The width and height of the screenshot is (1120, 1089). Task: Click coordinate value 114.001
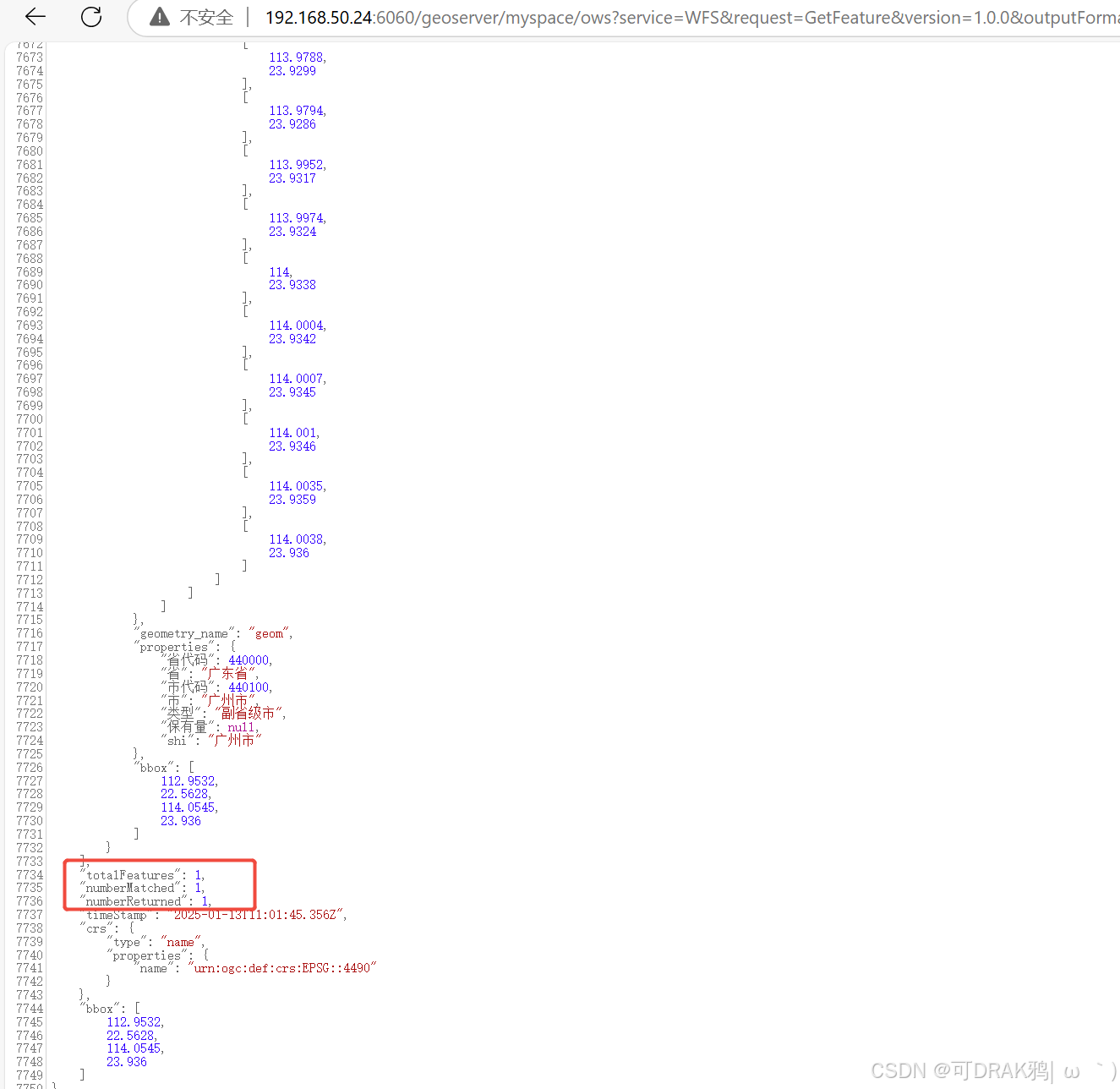(x=292, y=433)
